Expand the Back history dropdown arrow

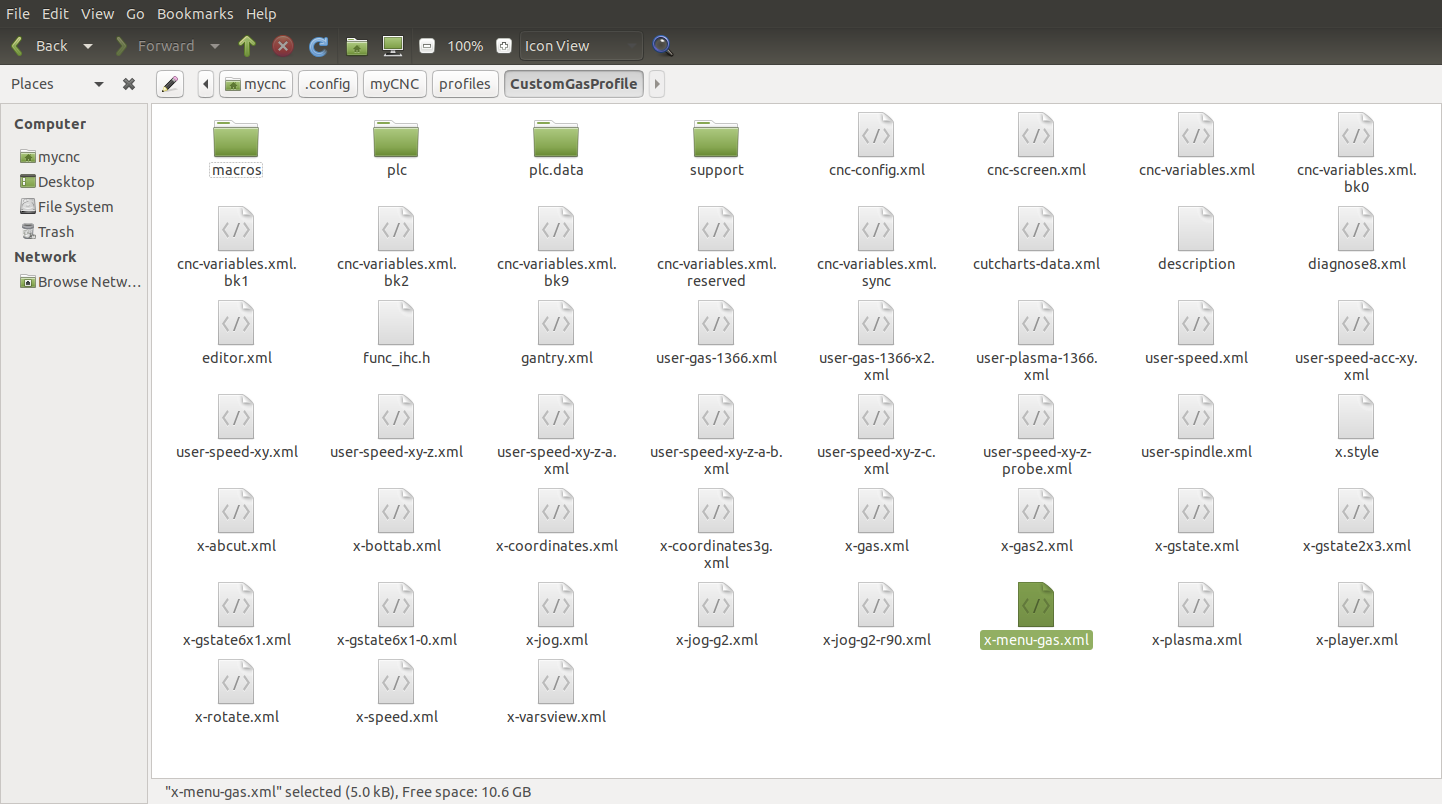(88, 46)
